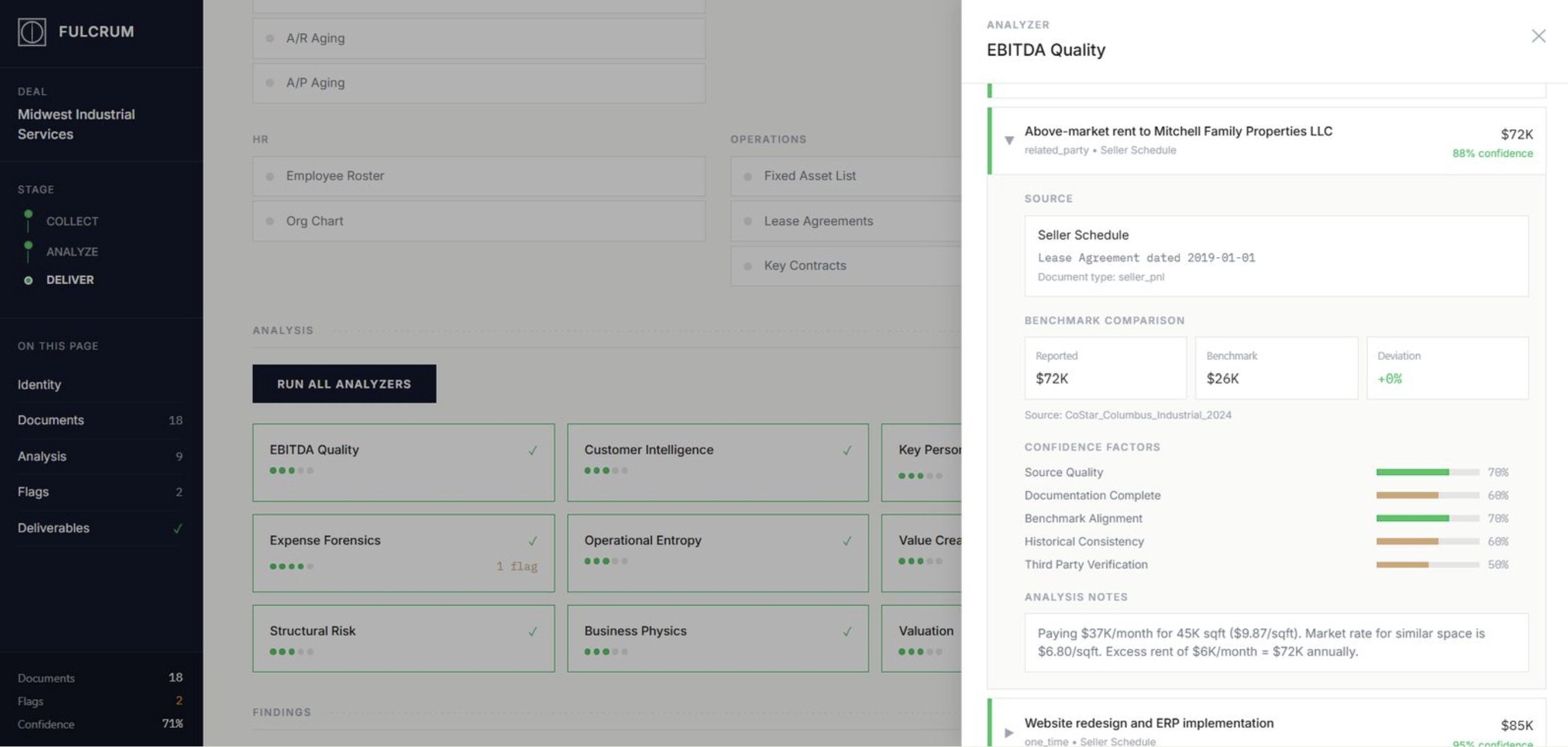The image size is (1568, 747).
Task: Jump to Flags section in sidebar
Action: (100, 492)
